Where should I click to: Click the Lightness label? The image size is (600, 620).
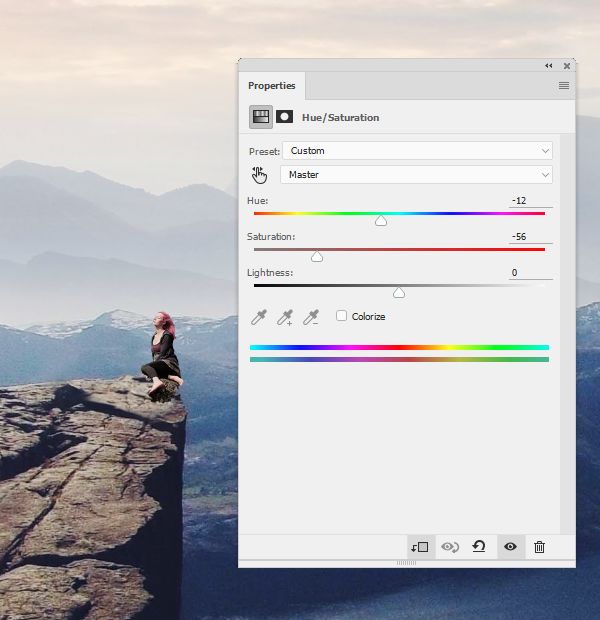270,273
